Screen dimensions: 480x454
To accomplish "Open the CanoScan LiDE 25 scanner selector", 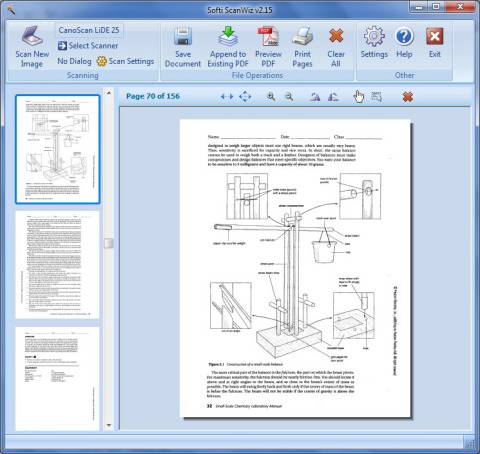I will click(89, 30).
